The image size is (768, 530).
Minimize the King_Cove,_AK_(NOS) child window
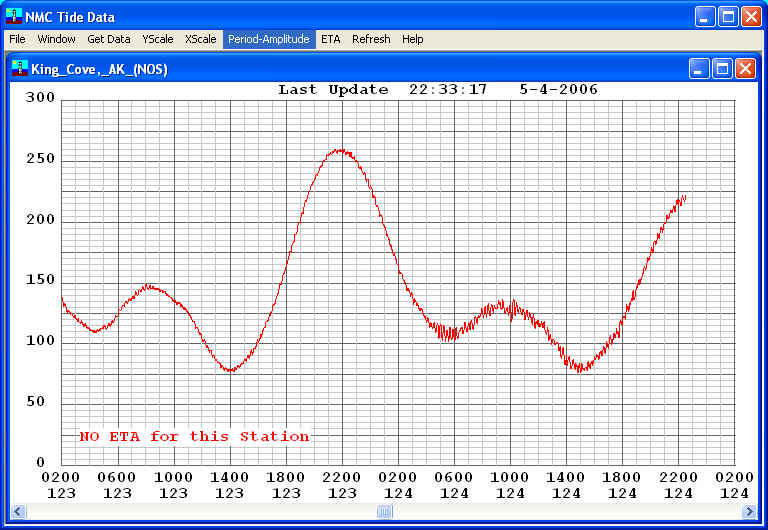coord(699,69)
